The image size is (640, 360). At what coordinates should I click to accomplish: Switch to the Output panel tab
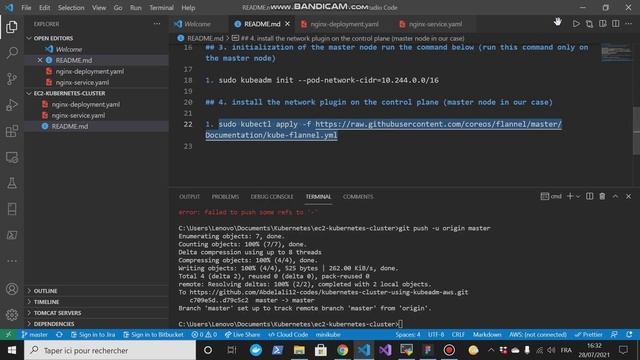pos(189,196)
